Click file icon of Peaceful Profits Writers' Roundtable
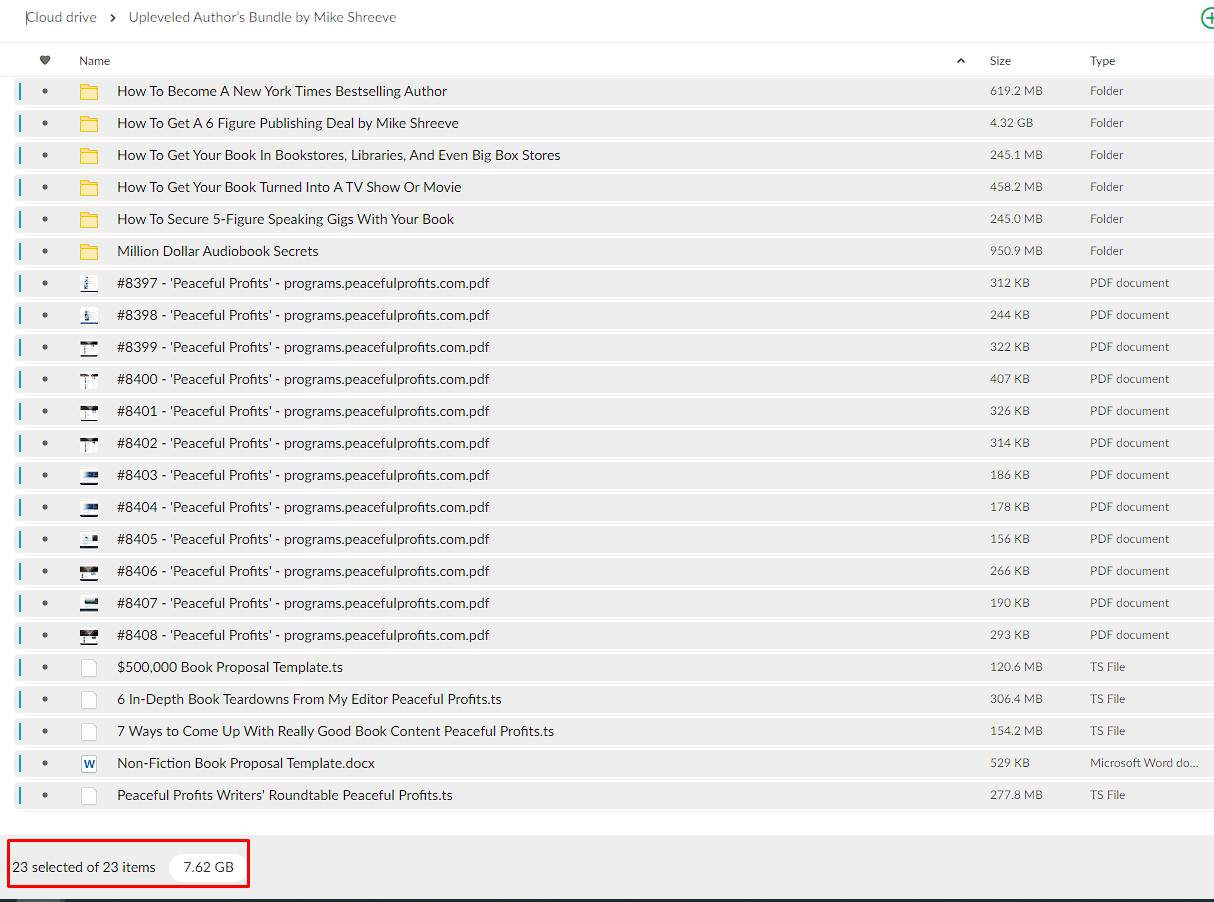 (x=89, y=795)
